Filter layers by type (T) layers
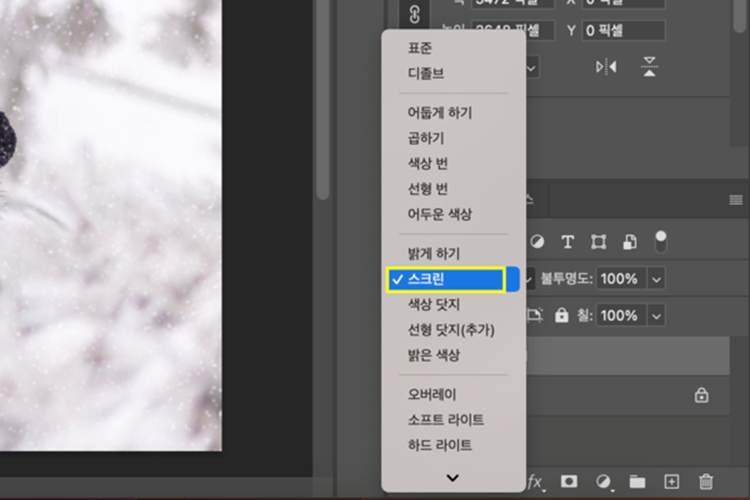 click(567, 242)
